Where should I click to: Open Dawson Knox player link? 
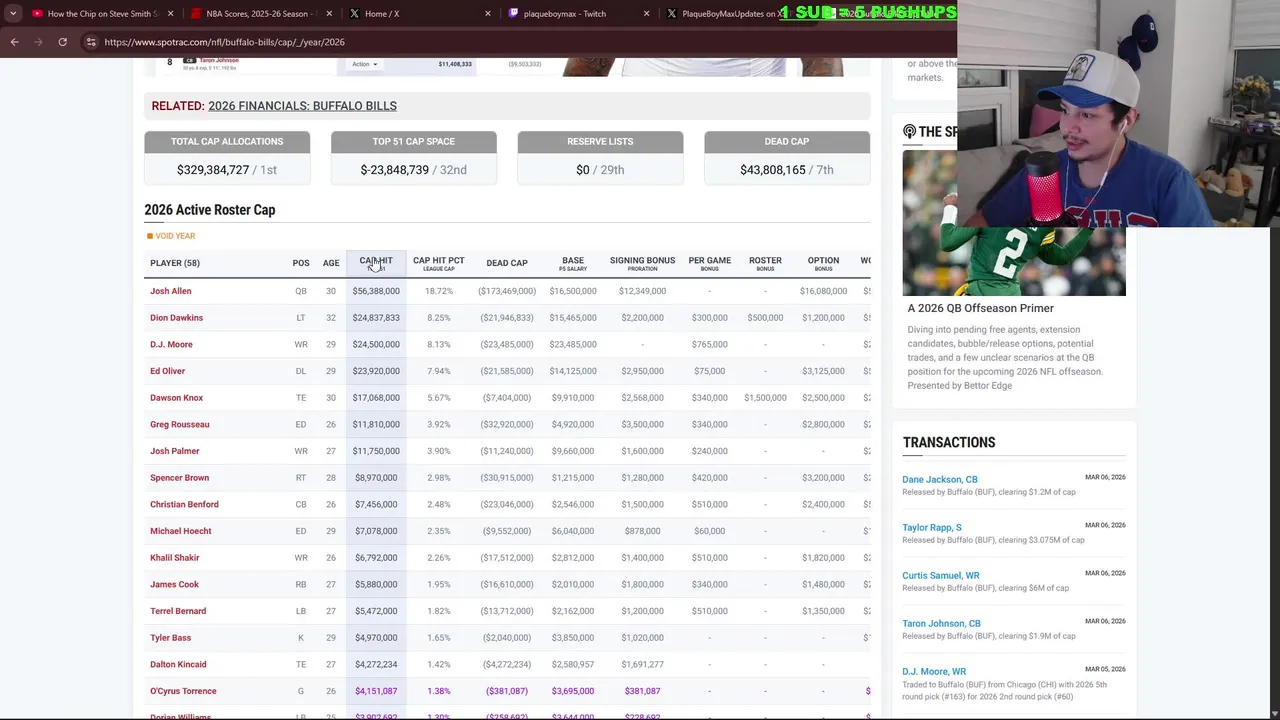click(x=176, y=398)
